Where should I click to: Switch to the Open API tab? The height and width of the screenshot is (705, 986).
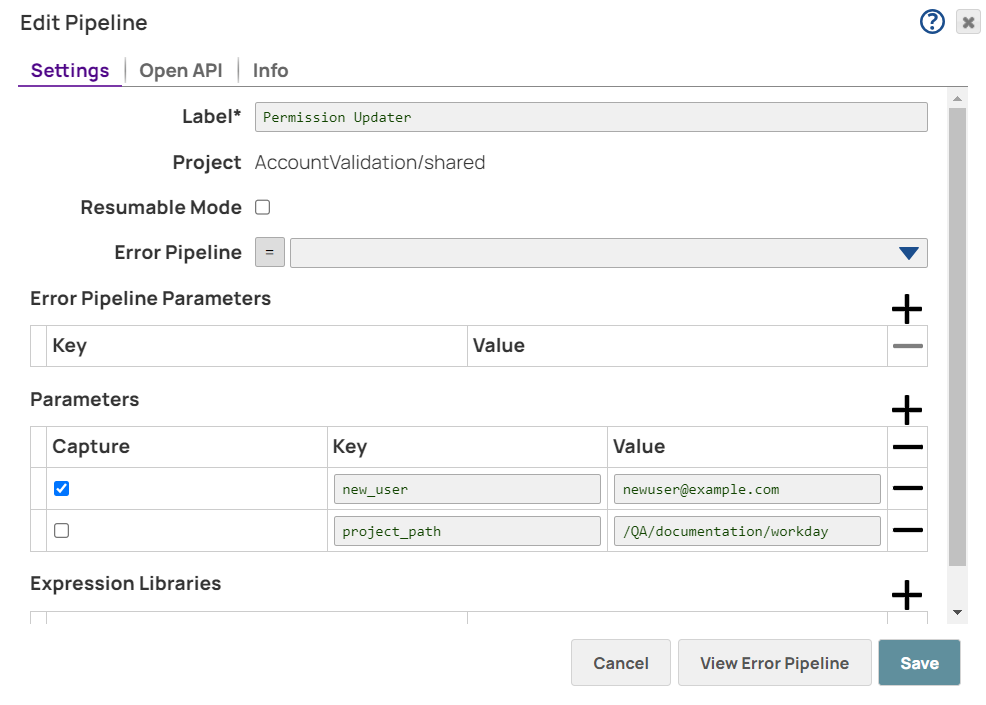180,71
